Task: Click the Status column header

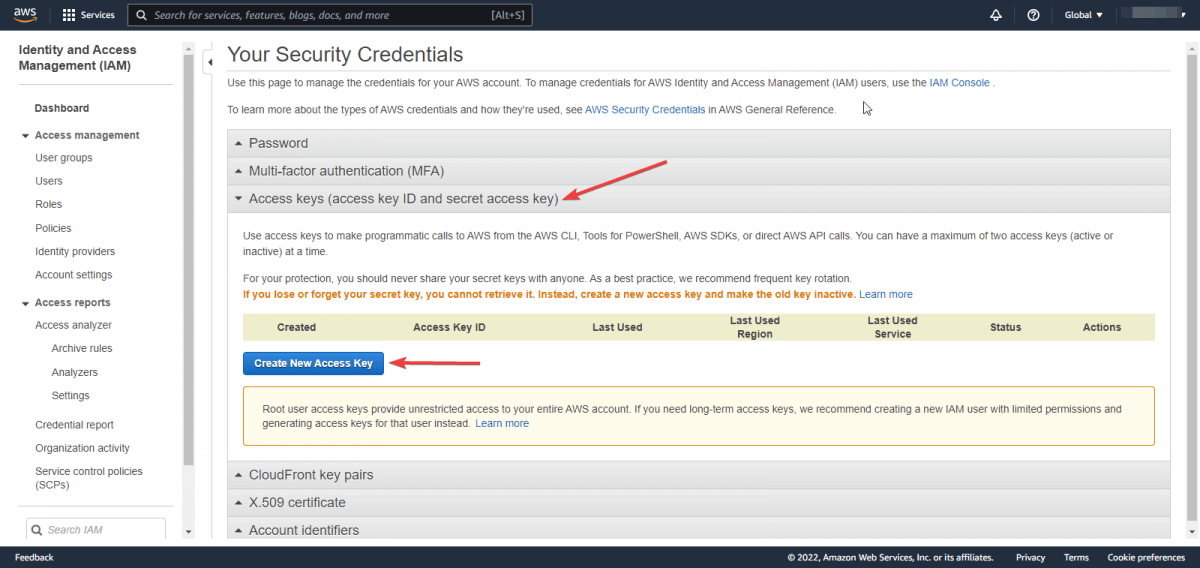Action: 1005,327
